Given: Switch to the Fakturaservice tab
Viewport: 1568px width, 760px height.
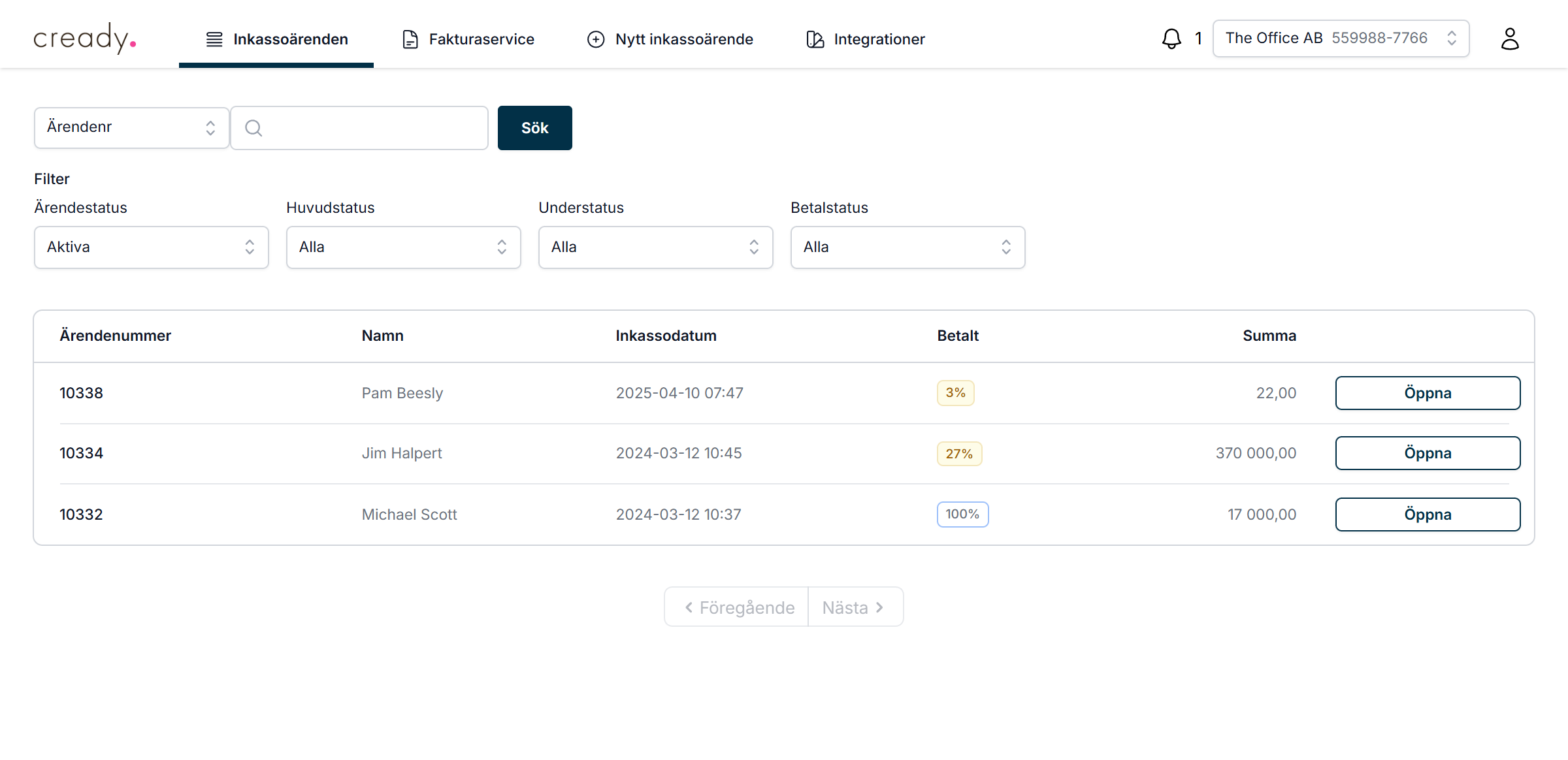Looking at the screenshot, I should click(x=482, y=39).
